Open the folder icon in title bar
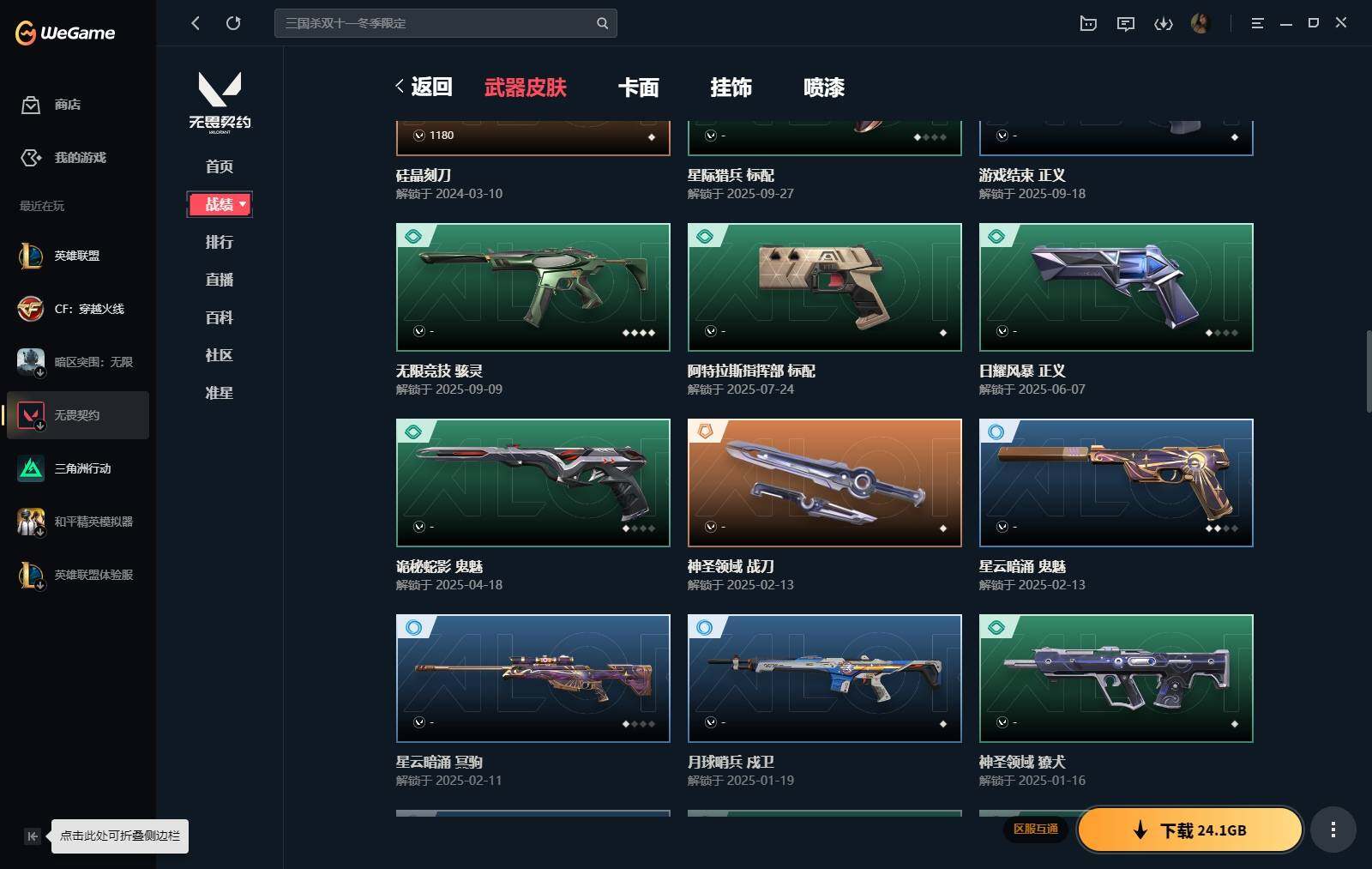 click(x=1088, y=23)
